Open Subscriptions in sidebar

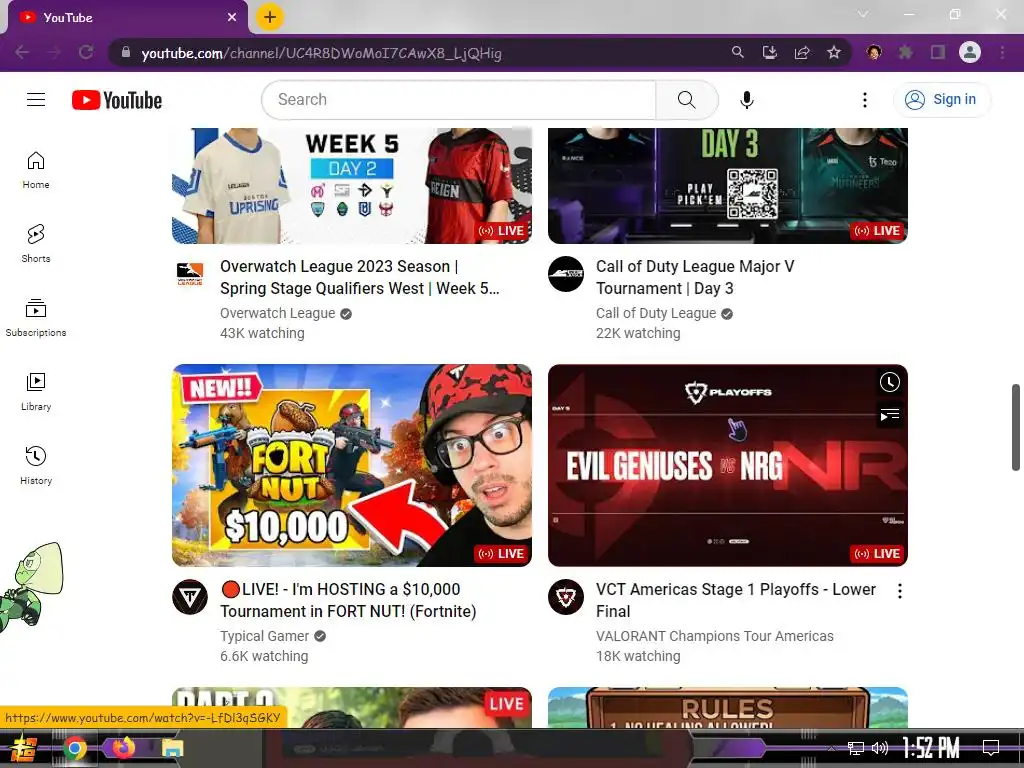[36, 317]
